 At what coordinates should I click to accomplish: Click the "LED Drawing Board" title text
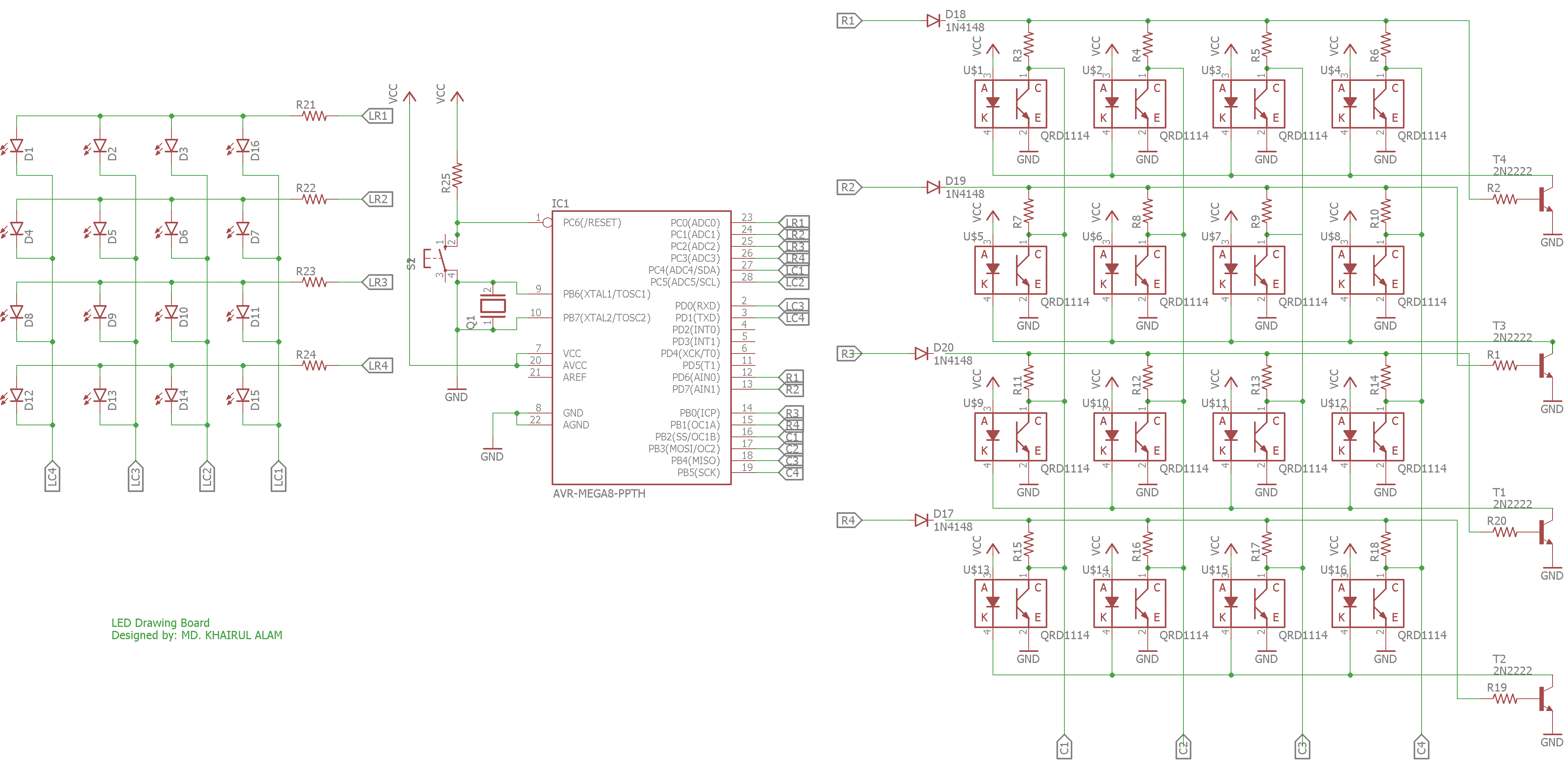click(x=160, y=623)
